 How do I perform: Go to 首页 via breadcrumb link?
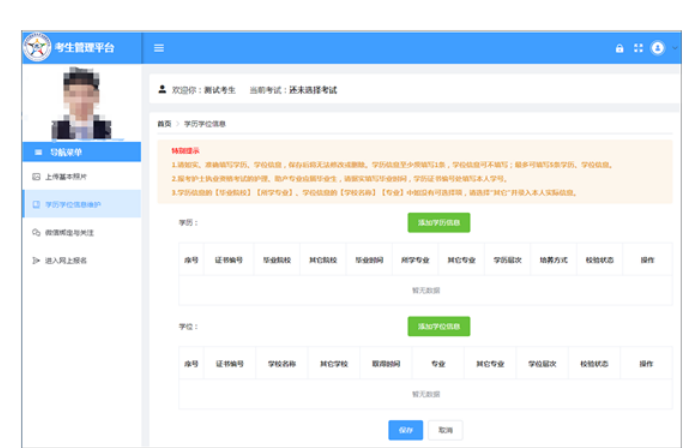pyautogui.click(x=164, y=123)
